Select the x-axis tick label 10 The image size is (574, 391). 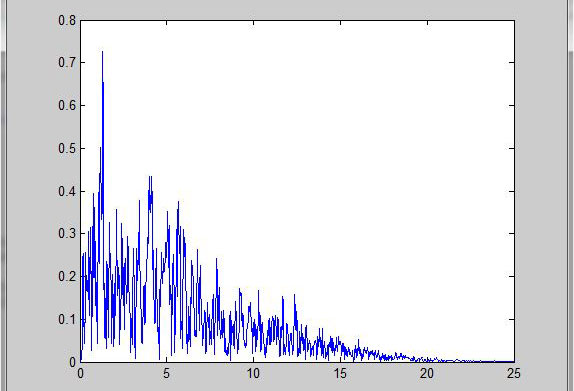pos(253,373)
